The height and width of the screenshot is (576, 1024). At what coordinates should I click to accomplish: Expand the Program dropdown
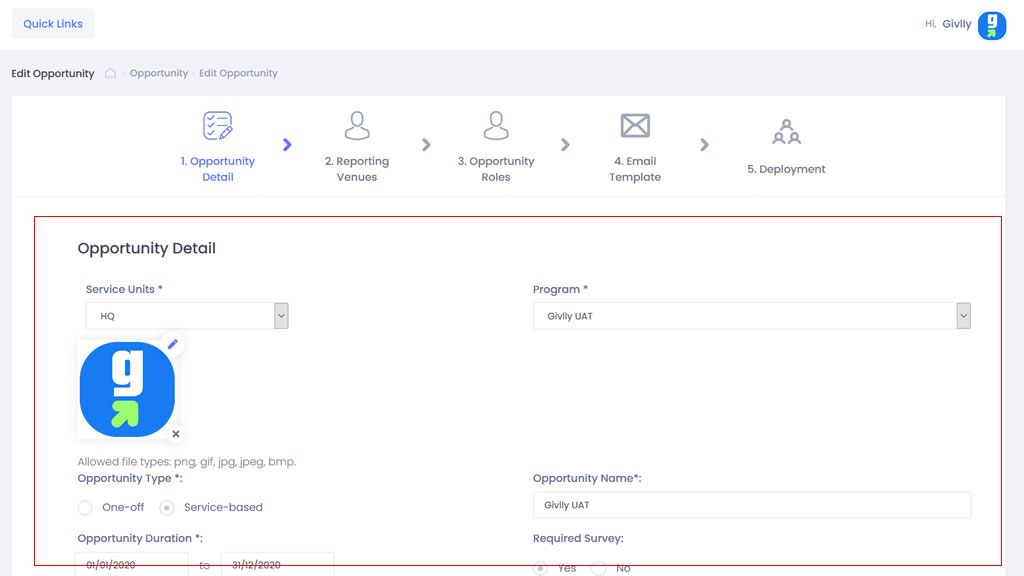tap(751, 316)
